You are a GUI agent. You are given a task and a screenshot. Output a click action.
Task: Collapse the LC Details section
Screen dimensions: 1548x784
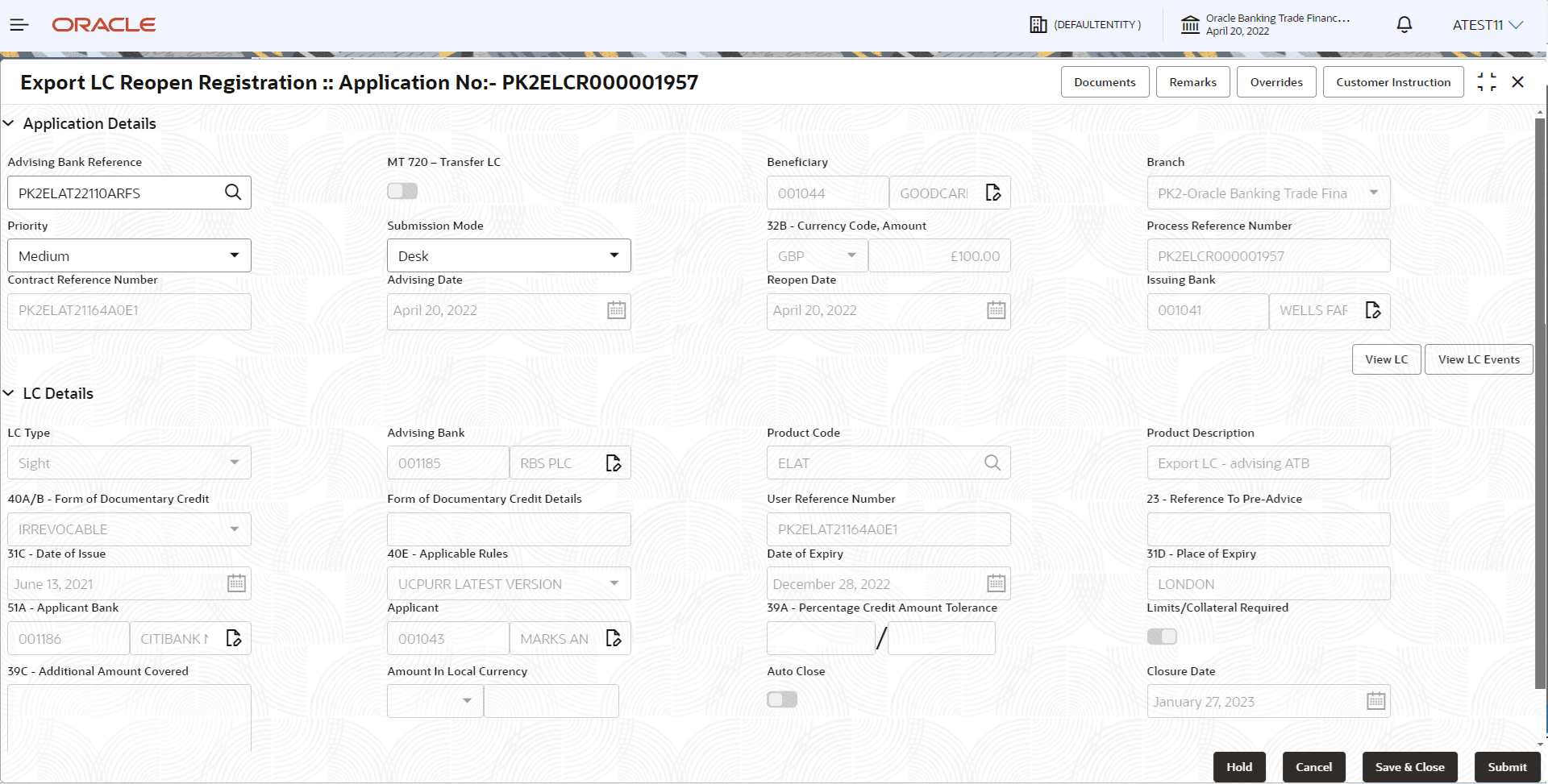9,392
